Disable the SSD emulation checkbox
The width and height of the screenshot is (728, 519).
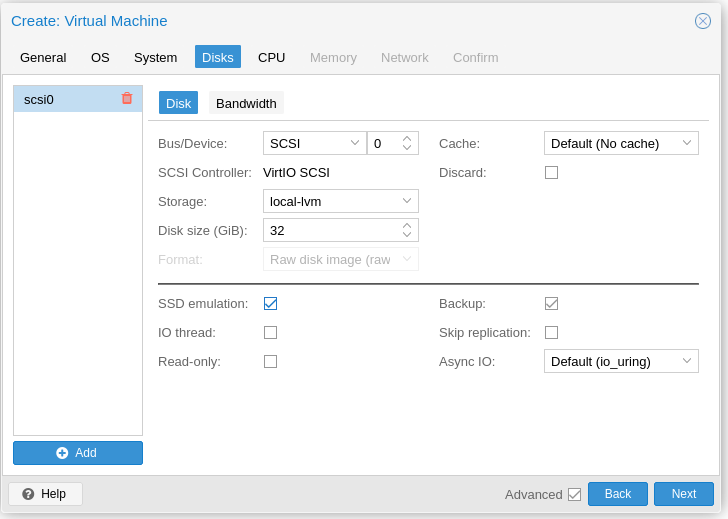click(270, 304)
